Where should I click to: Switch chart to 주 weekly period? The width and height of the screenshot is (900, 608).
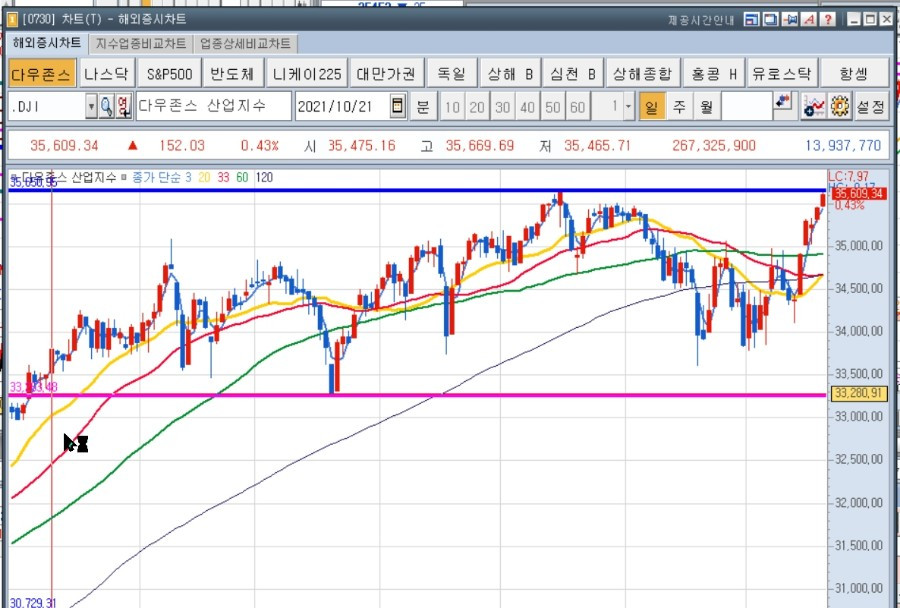(679, 107)
